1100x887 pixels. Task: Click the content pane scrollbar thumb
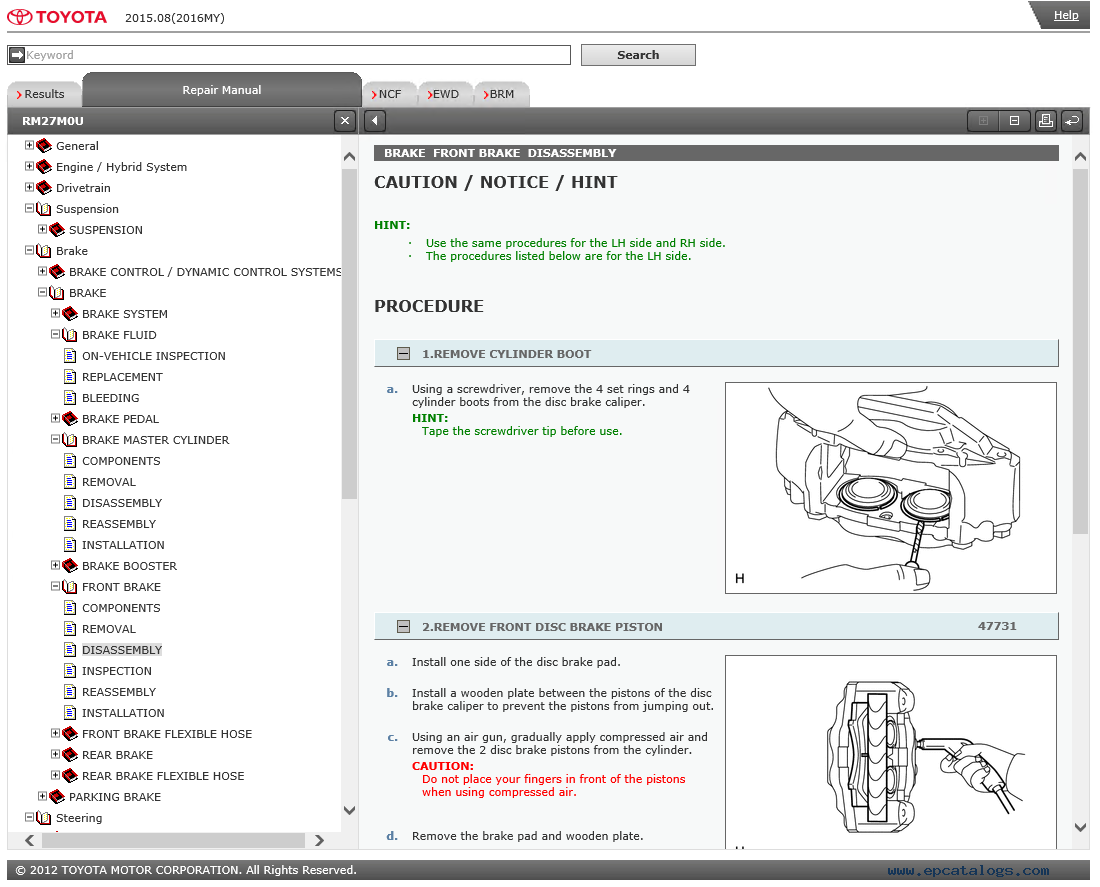(1080, 351)
